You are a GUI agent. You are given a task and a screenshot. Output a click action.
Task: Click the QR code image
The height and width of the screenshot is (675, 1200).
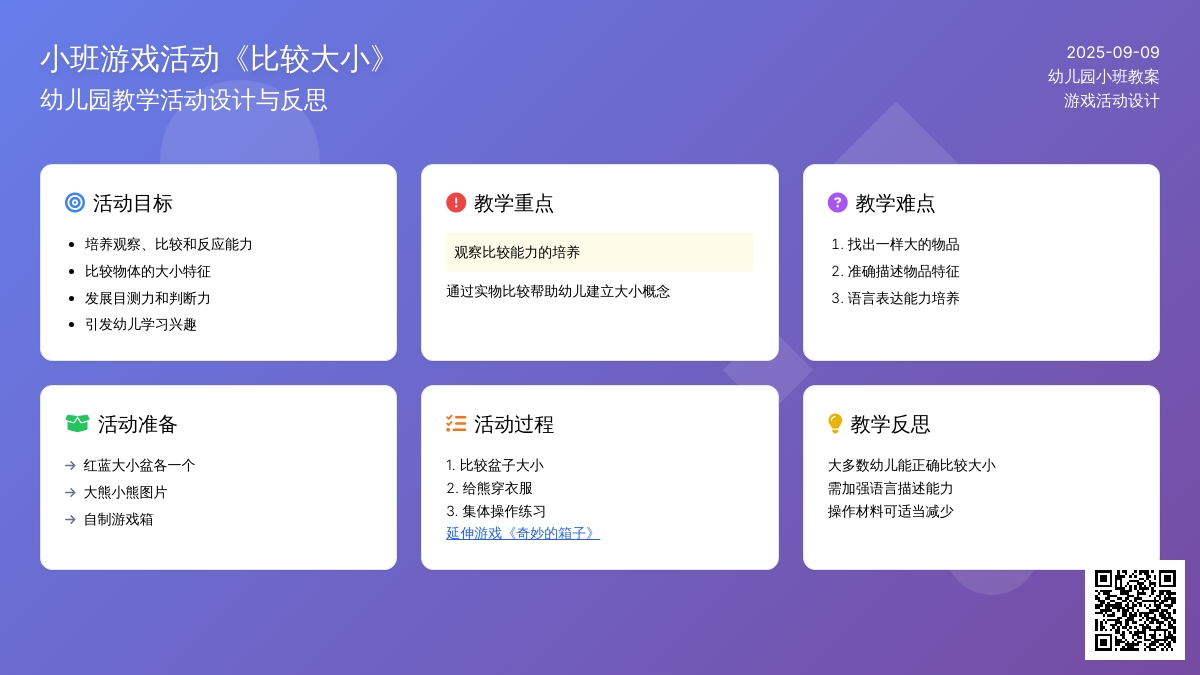(1134, 609)
